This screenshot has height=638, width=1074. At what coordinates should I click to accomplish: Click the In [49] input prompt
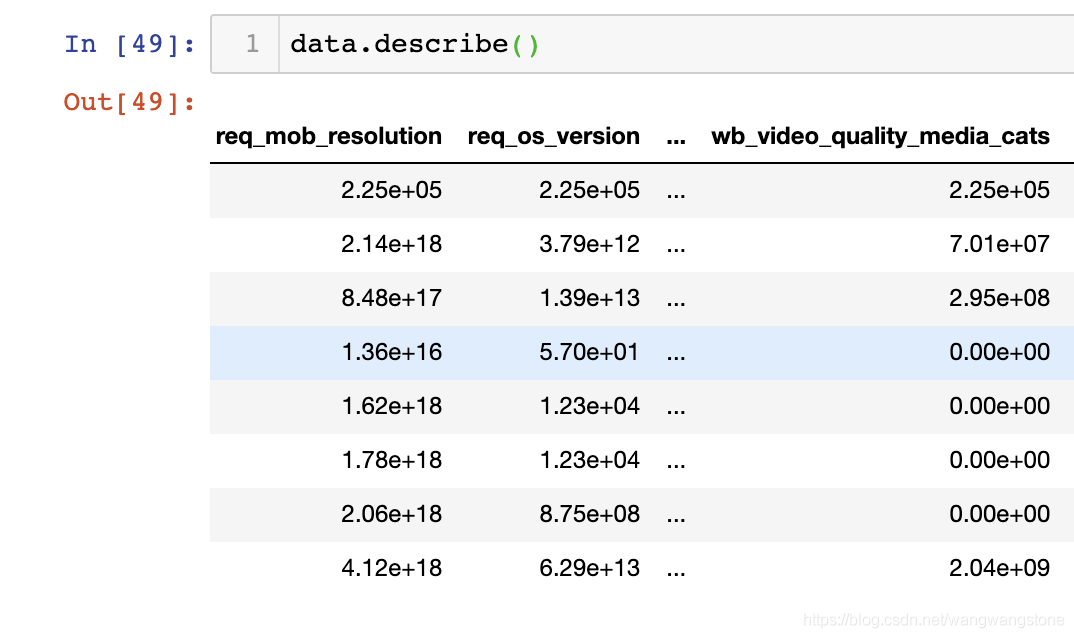[130, 45]
